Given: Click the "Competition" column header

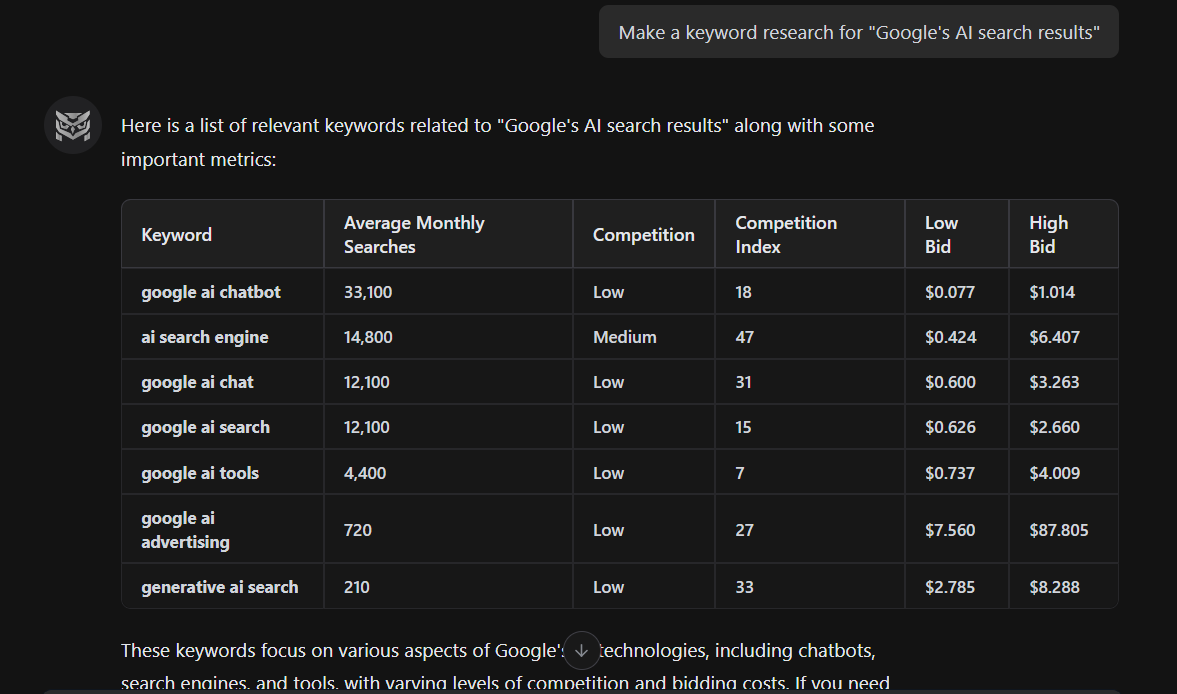Looking at the screenshot, I should pos(643,234).
